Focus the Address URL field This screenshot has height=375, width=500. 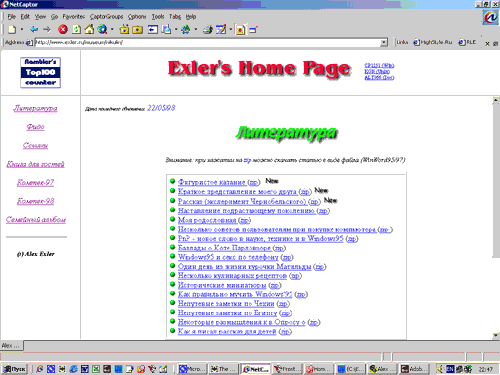point(207,42)
